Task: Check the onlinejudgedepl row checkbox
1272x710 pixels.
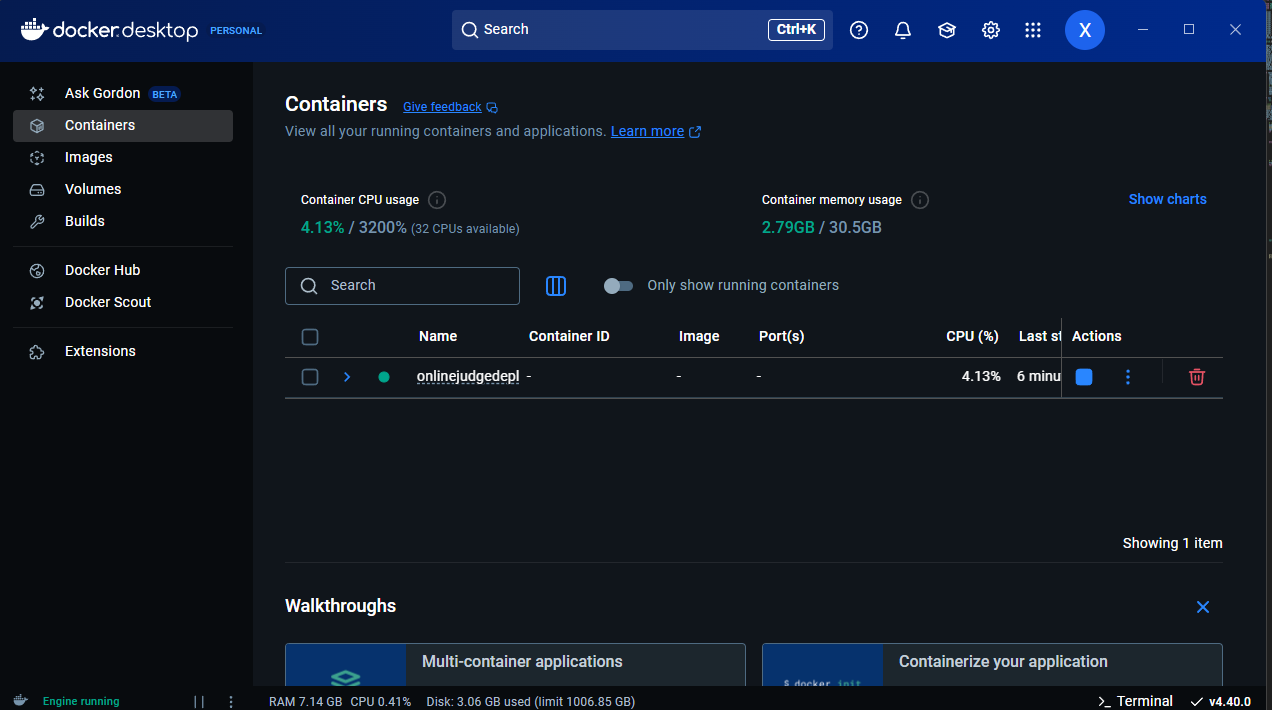Action: pyautogui.click(x=310, y=377)
